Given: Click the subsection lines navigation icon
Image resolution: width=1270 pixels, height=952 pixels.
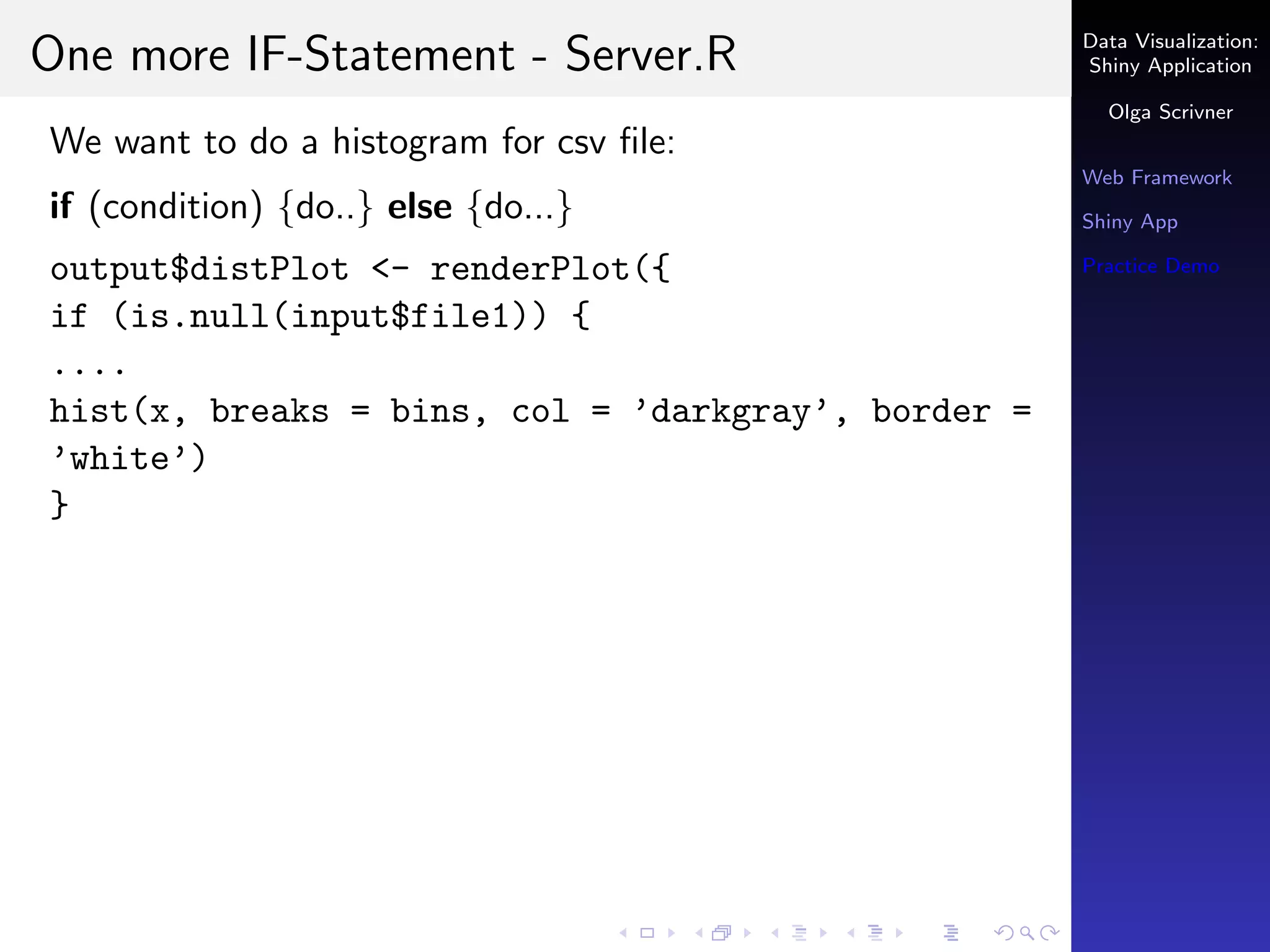Looking at the screenshot, I should pos(799,933).
